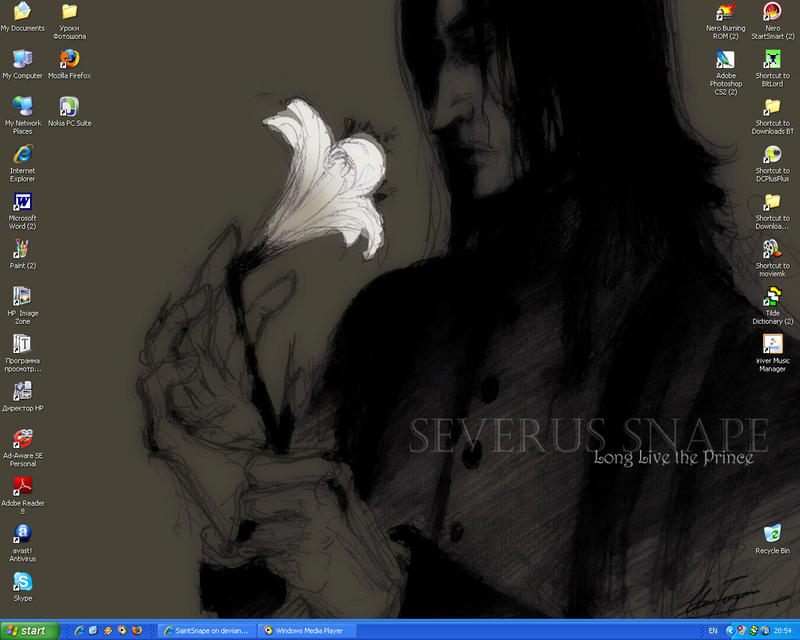Image resolution: width=800 pixels, height=640 pixels.
Task: Launch Shortcut to moviemk icon
Action: (x=772, y=258)
